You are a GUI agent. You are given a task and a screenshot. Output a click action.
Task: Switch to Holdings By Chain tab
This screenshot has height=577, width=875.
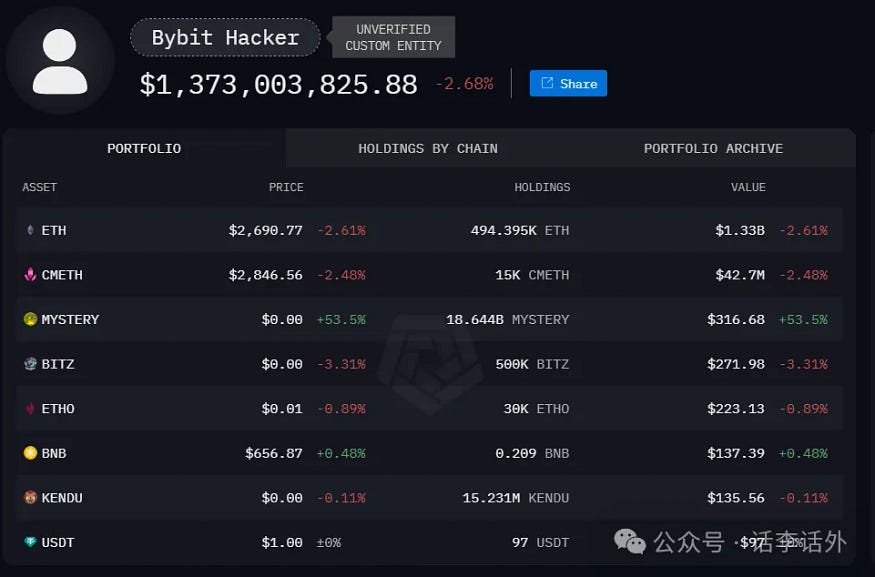tap(428, 148)
